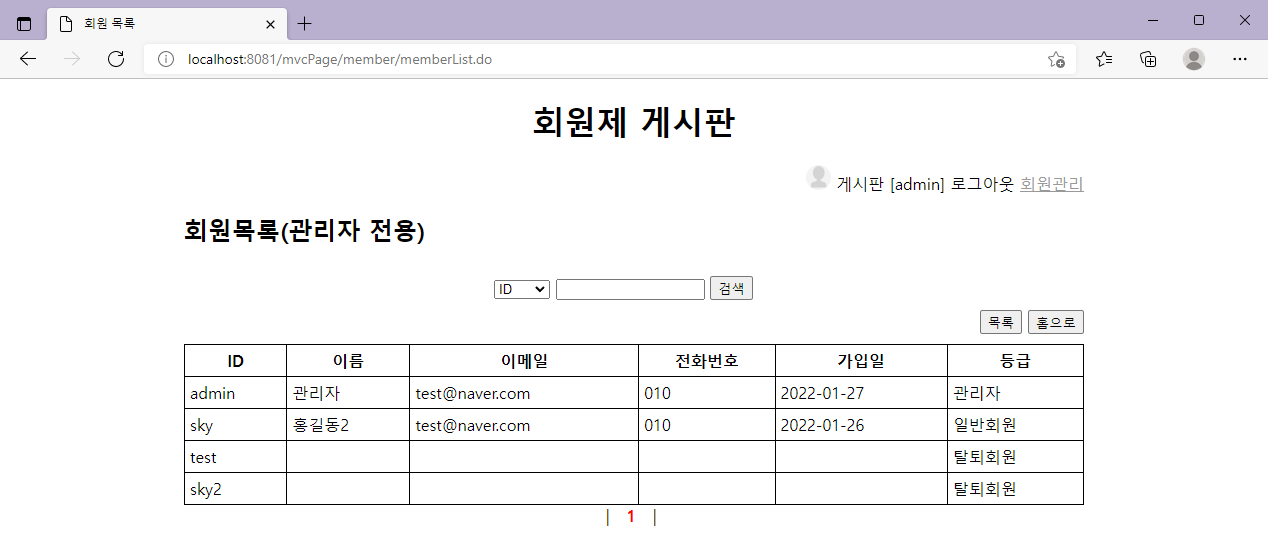Click the browser forward arrow
This screenshot has width=1268, height=539.
[72, 59]
